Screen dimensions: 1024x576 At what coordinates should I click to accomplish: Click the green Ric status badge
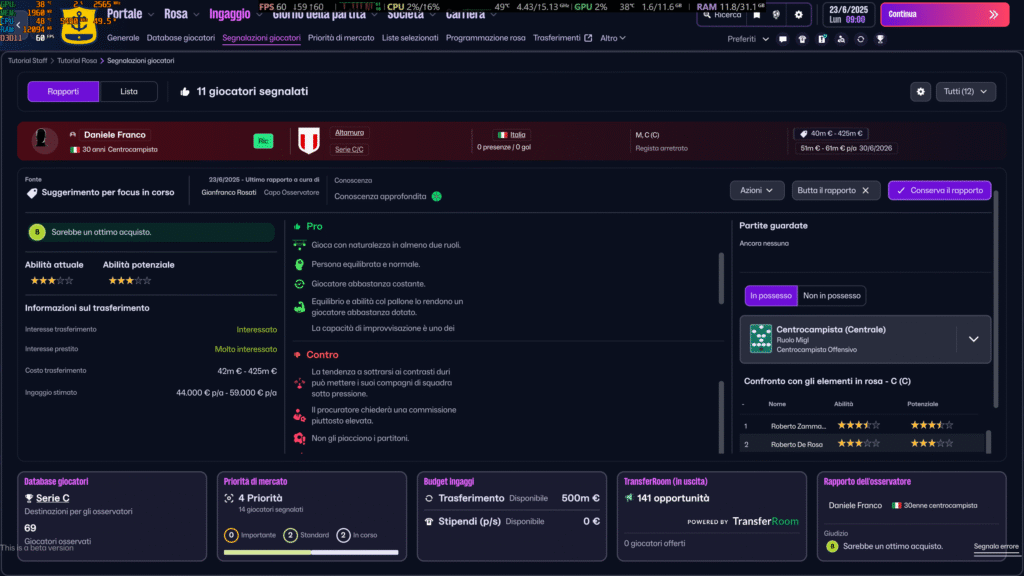263,141
